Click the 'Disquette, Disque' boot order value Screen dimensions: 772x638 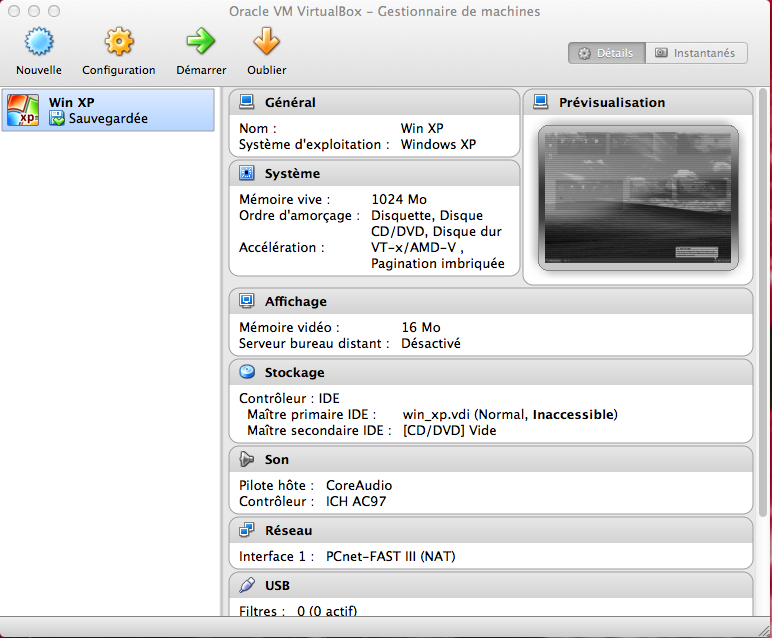pos(427,216)
